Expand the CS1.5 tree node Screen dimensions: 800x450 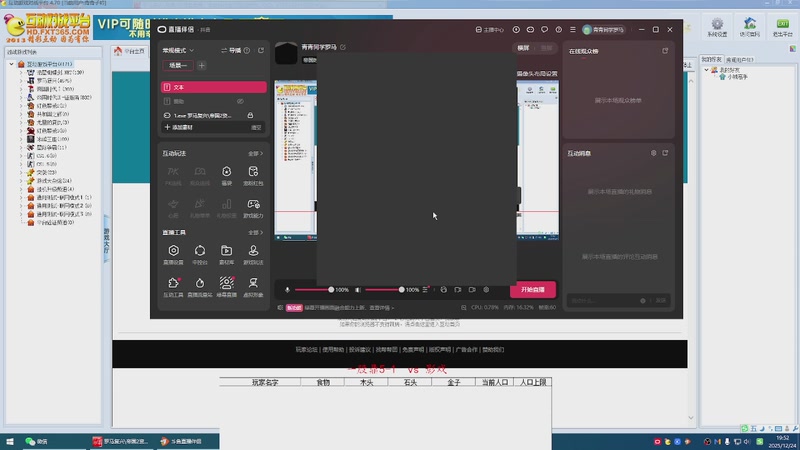(x=21, y=164)
